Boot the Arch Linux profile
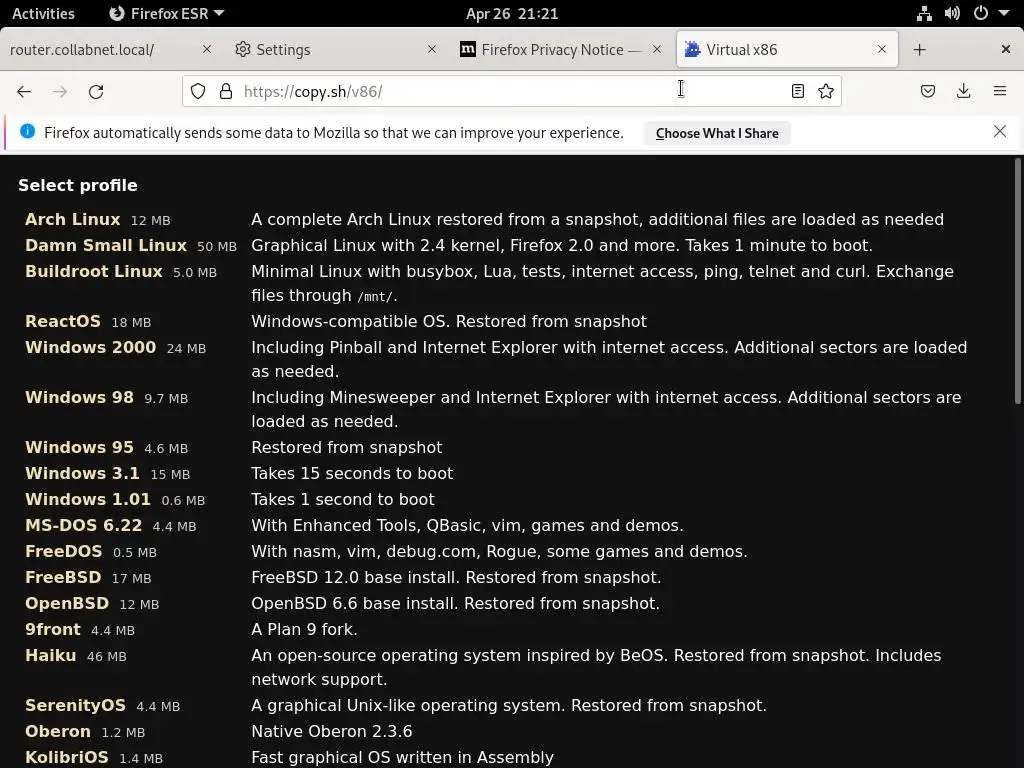 tap(72, 219)
